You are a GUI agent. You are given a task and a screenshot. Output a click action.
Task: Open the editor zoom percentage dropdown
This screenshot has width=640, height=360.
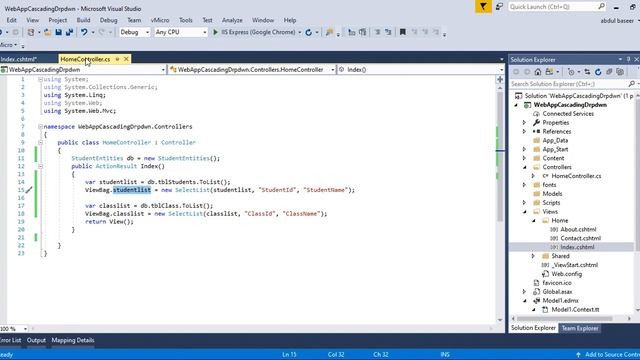coord(25,329)
